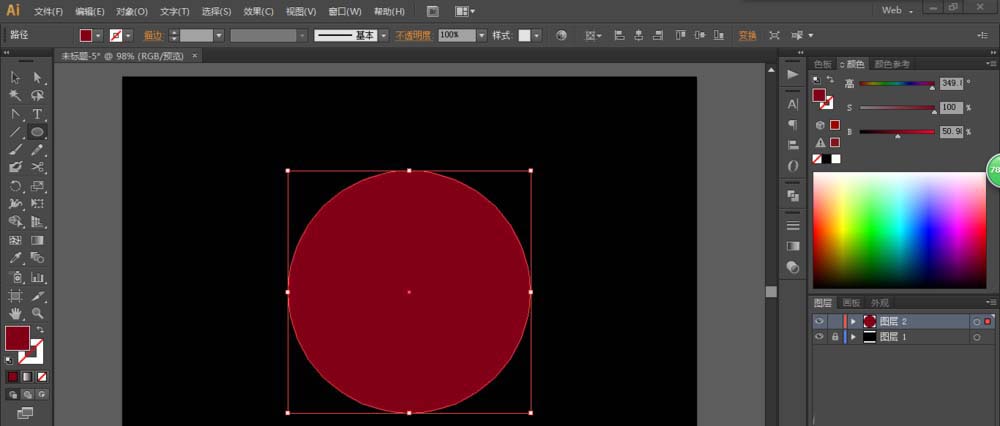
Task: Switch to the 外观 appearance tab
Action: pyautogui.click(x=879, y=303)
